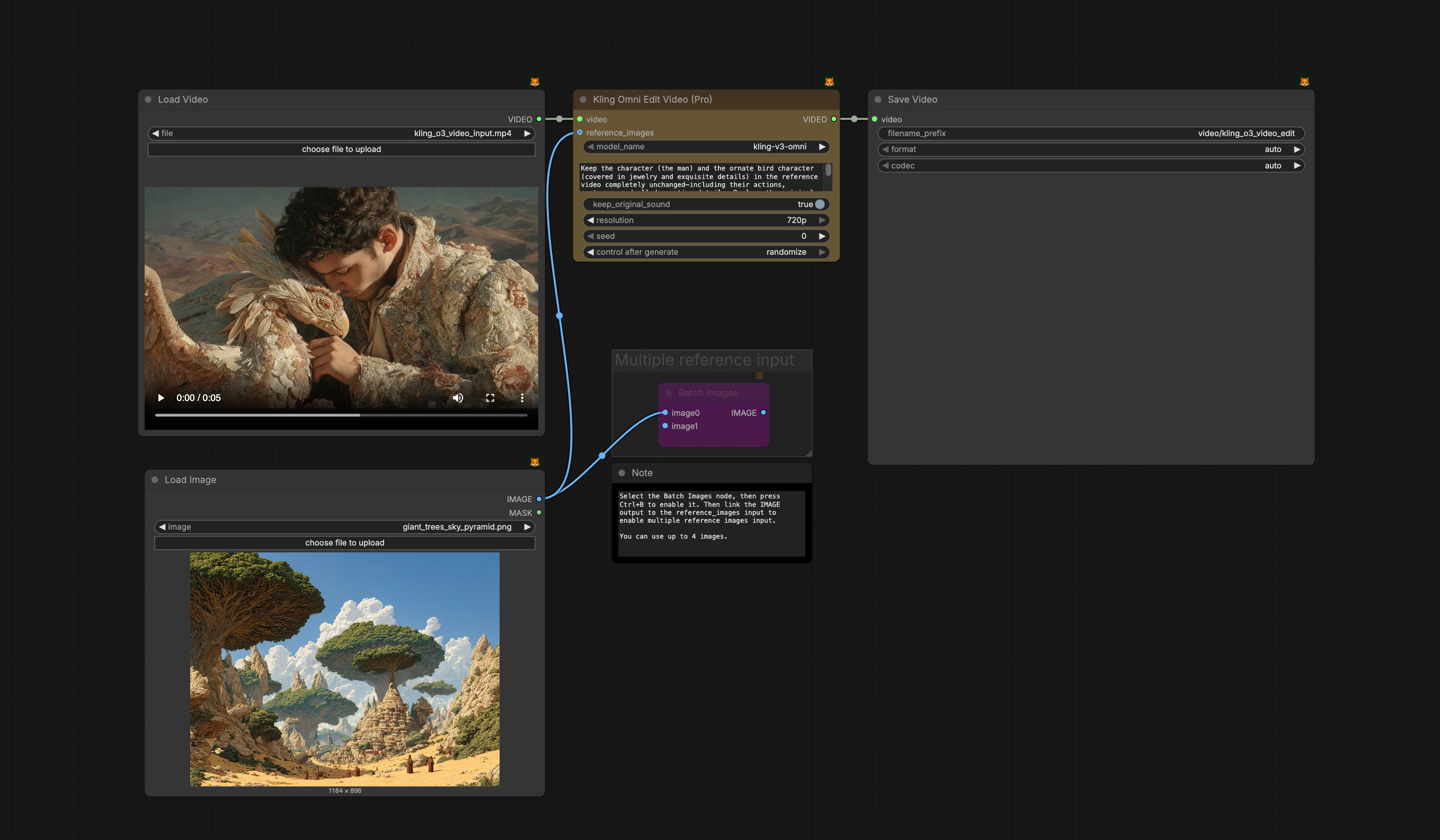The width and height of the screenshot is (1440, 840).
Task: Play the kling_o3 input video
Action: [x=161, y=398]
